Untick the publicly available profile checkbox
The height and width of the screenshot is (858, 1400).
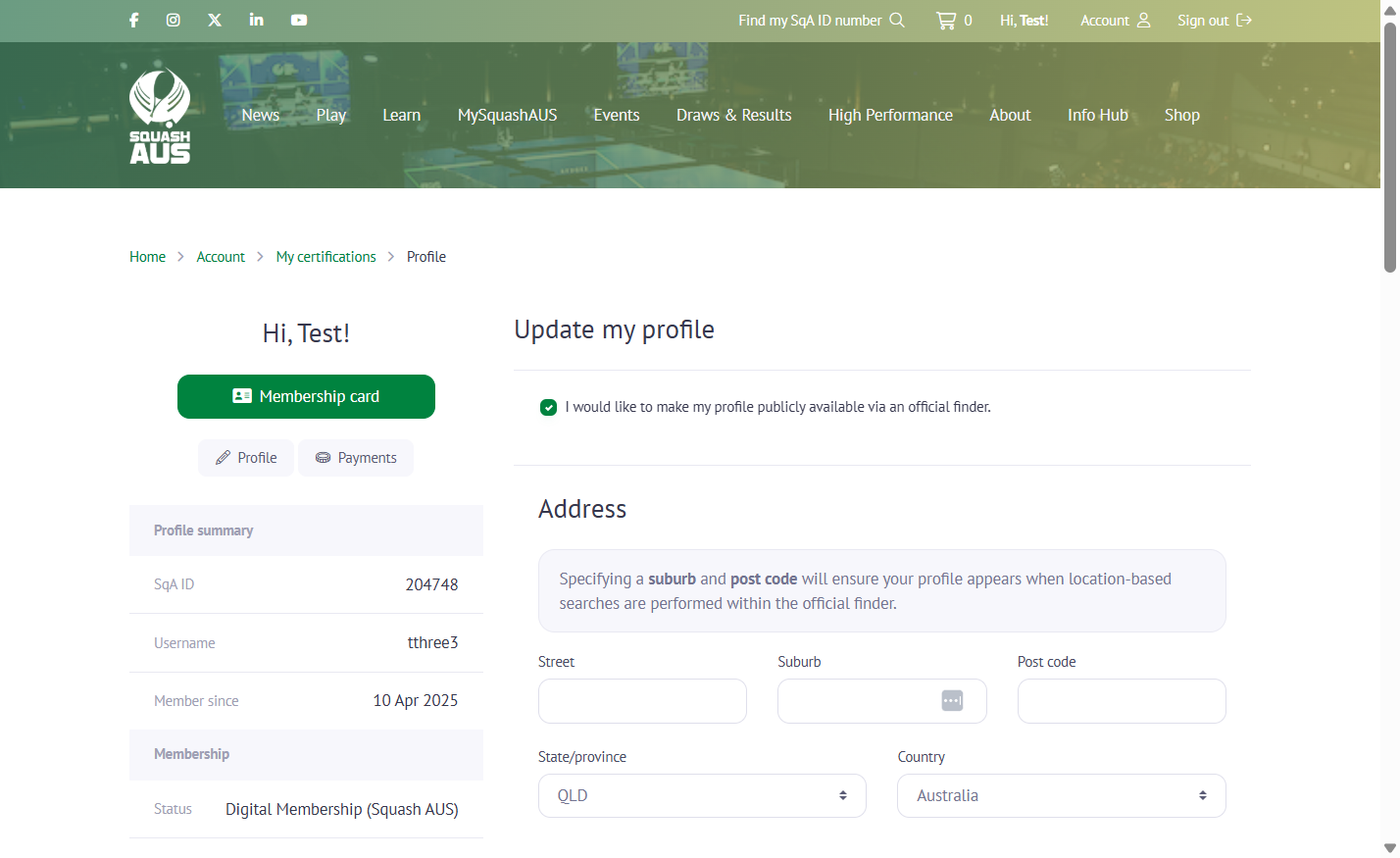(x=549, y=407)
